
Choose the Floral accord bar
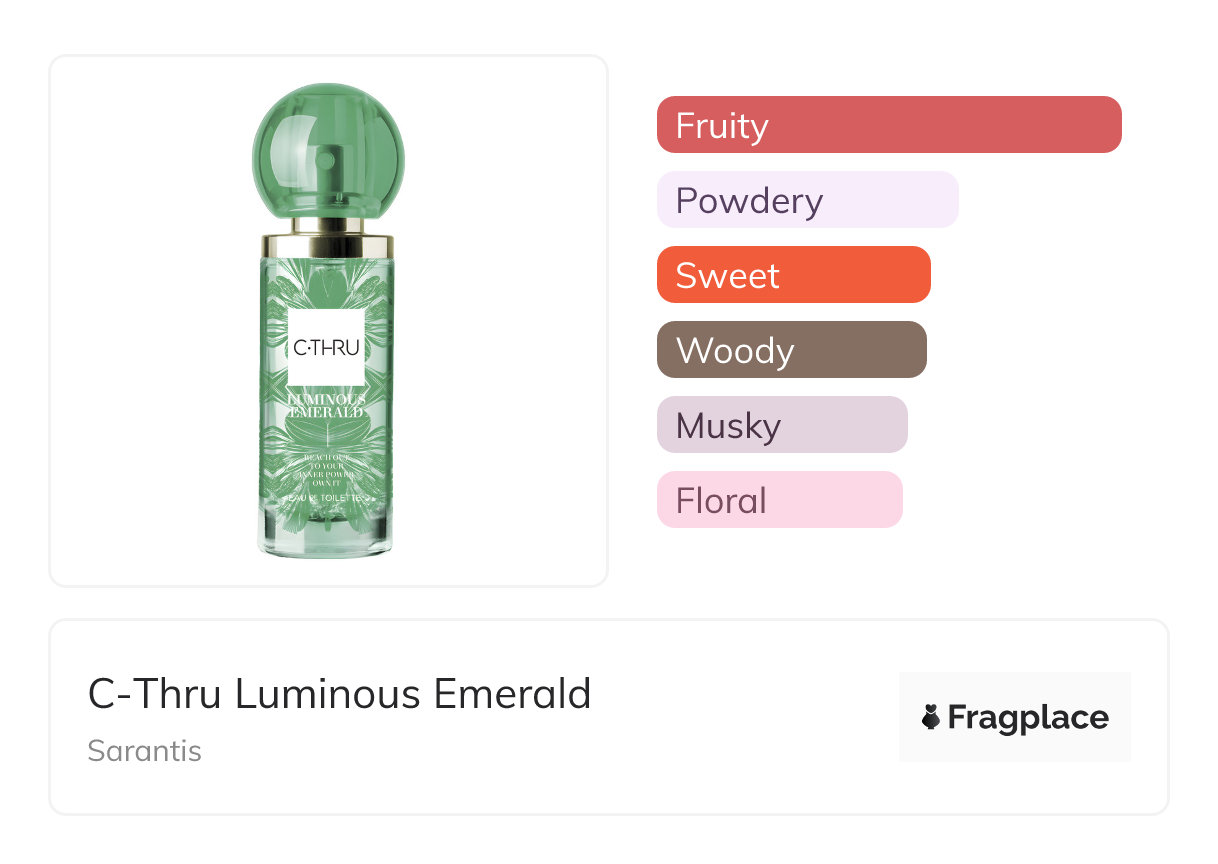tap(779, 500)
